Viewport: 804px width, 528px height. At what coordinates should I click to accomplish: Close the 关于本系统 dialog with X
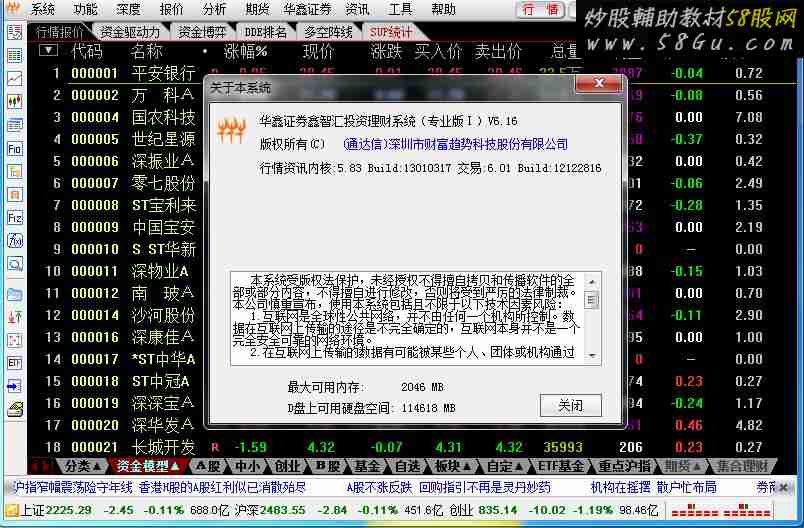coord(599,83)
